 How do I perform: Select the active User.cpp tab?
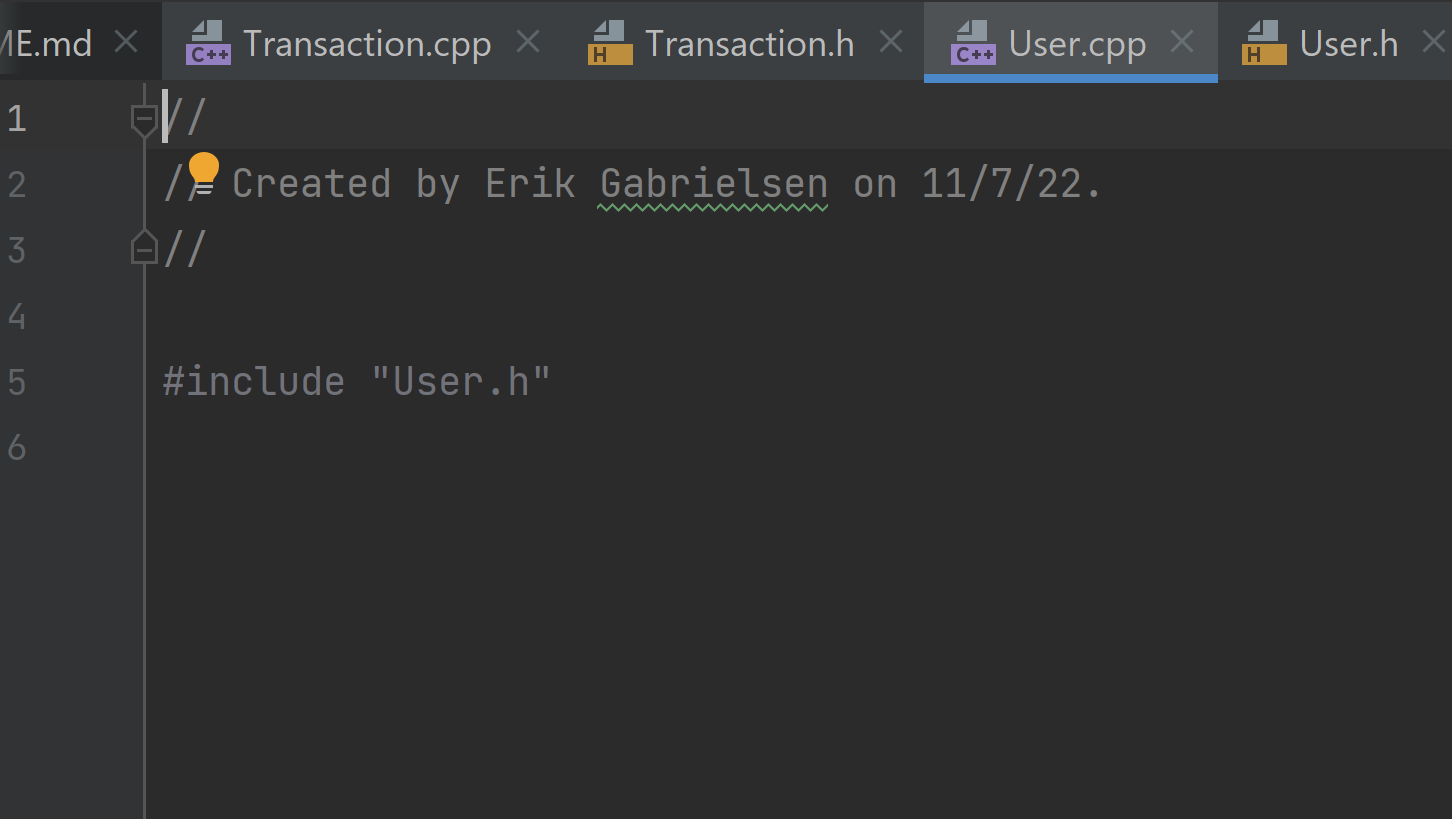pos(1077,43)
